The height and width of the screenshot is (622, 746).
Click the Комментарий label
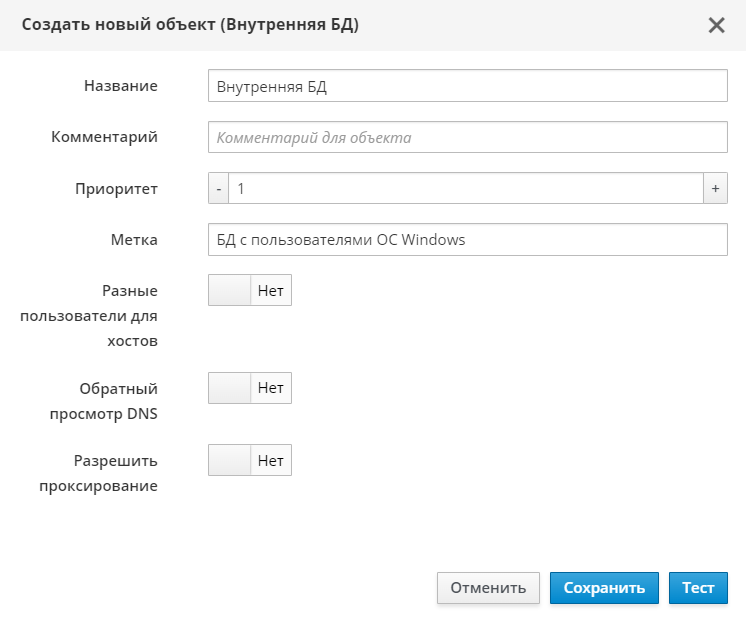104,137
